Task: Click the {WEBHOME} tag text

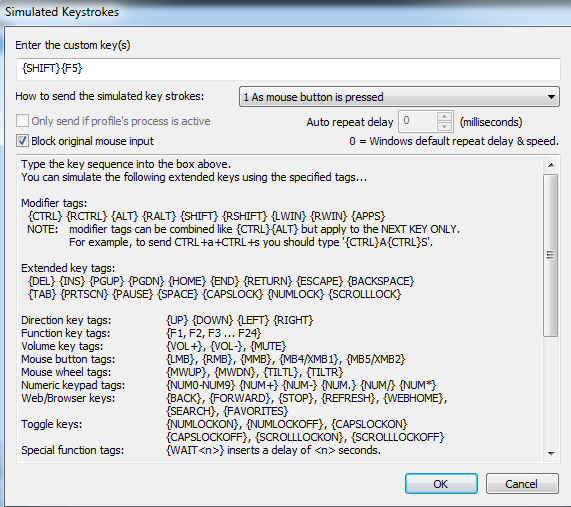Action: point(414,398)
